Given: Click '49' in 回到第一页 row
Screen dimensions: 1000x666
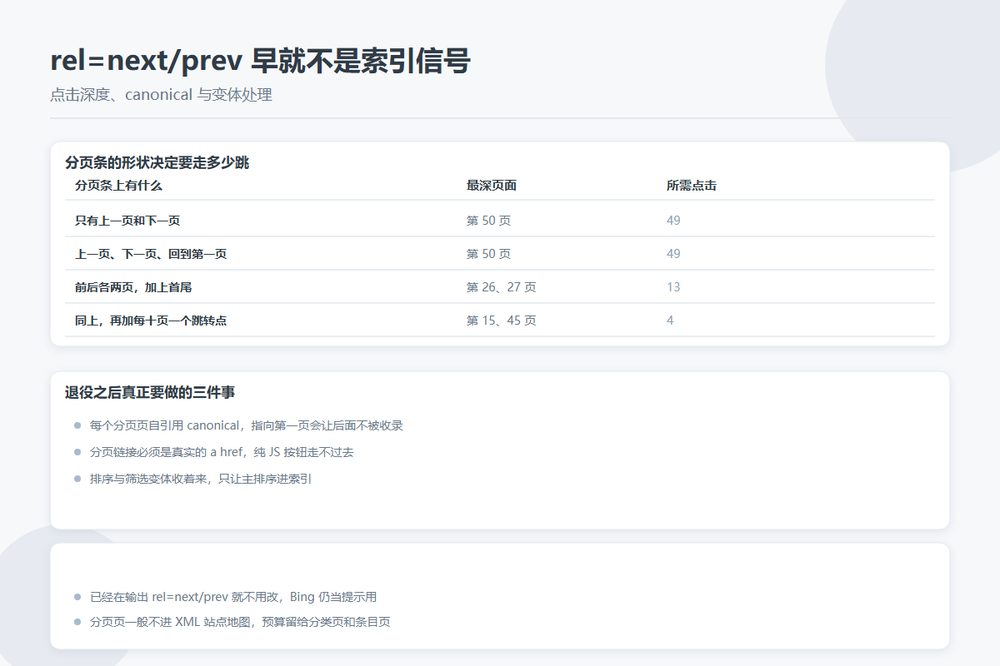Looking at the screenshot, I should click(673, 254).
